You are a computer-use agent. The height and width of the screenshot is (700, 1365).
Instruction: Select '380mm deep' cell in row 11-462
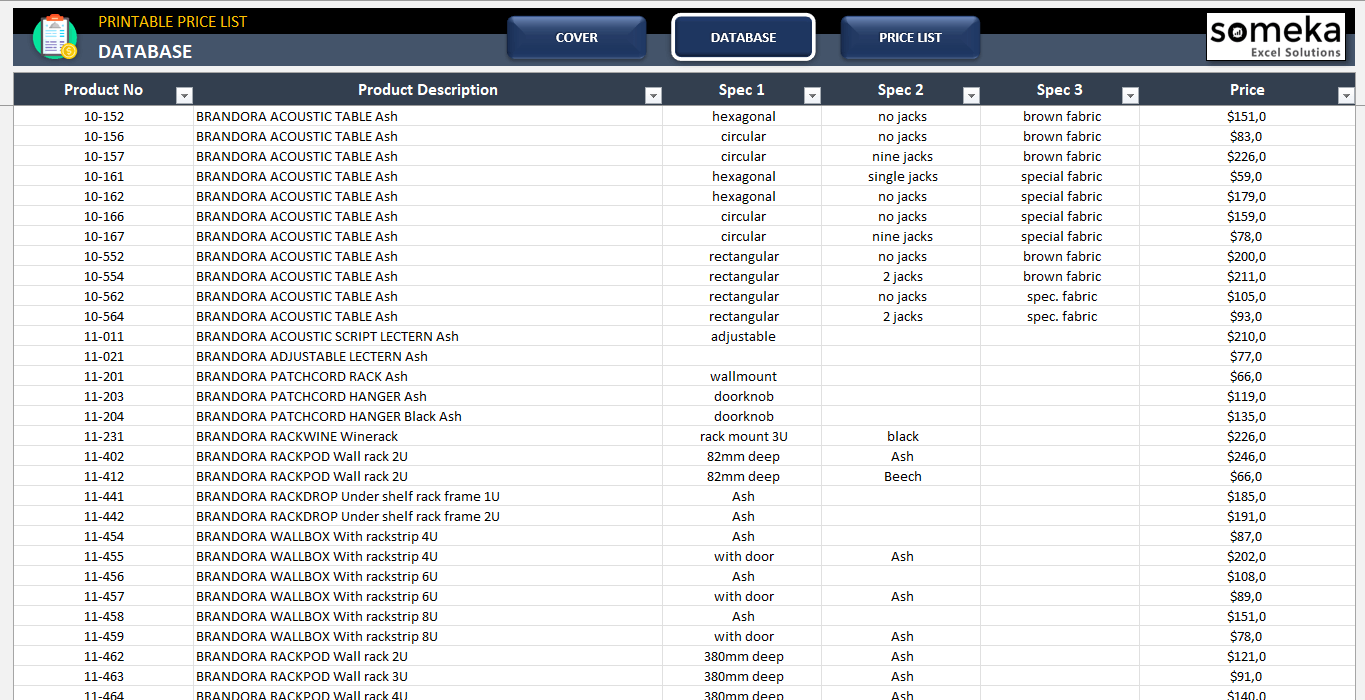[742, 657]
